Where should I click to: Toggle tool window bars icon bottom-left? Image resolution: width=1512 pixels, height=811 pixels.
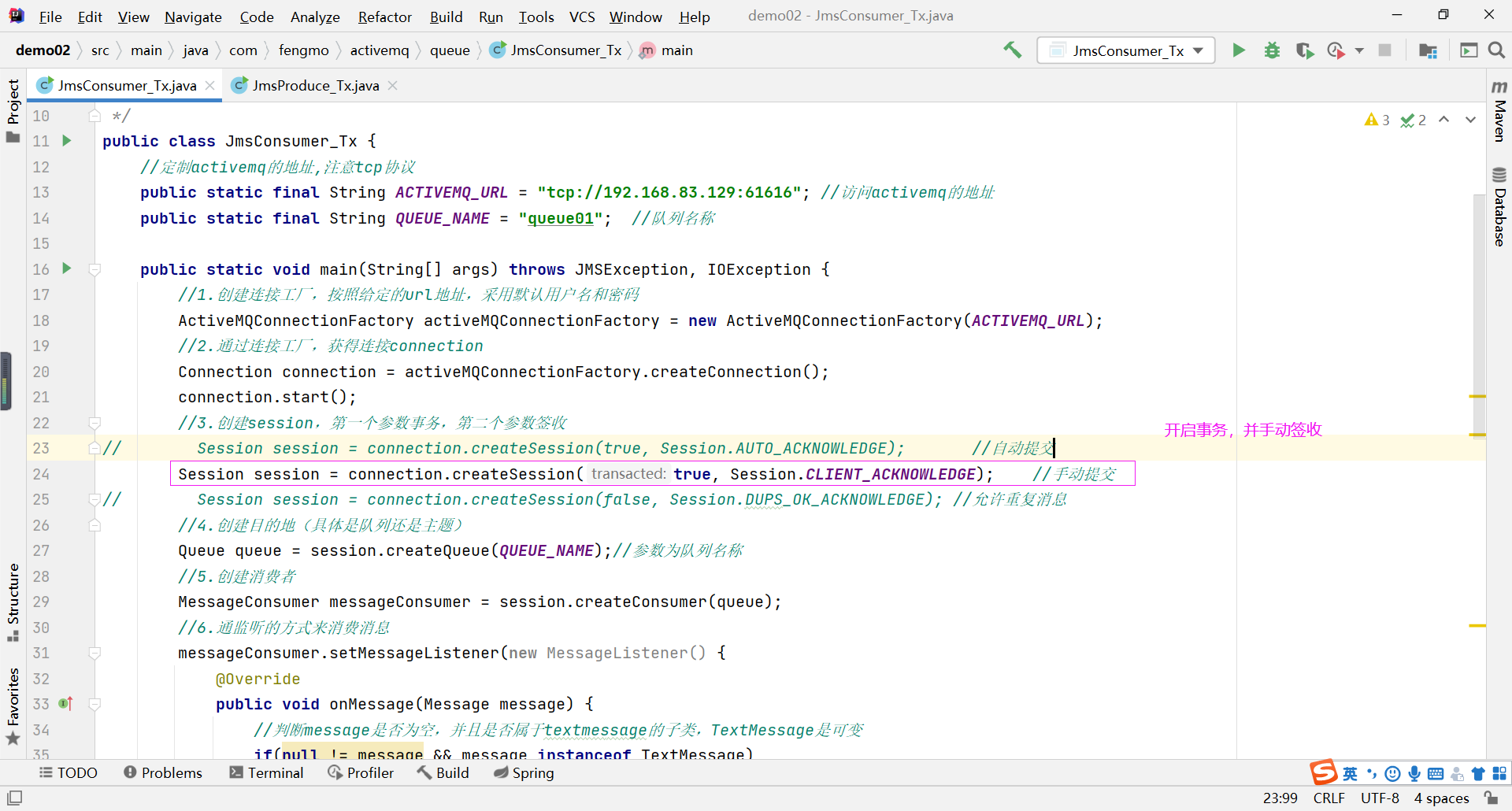click(14, 798)
